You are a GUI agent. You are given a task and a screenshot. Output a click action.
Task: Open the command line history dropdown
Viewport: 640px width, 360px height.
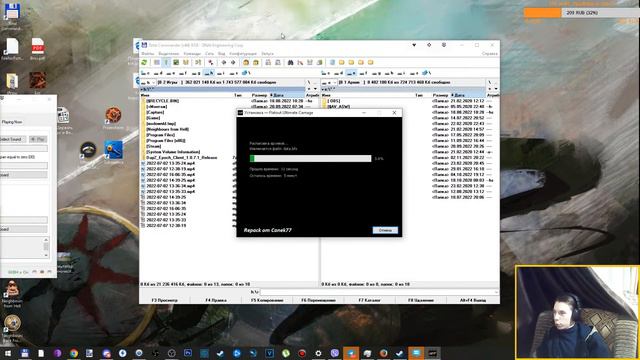[496, 292]
